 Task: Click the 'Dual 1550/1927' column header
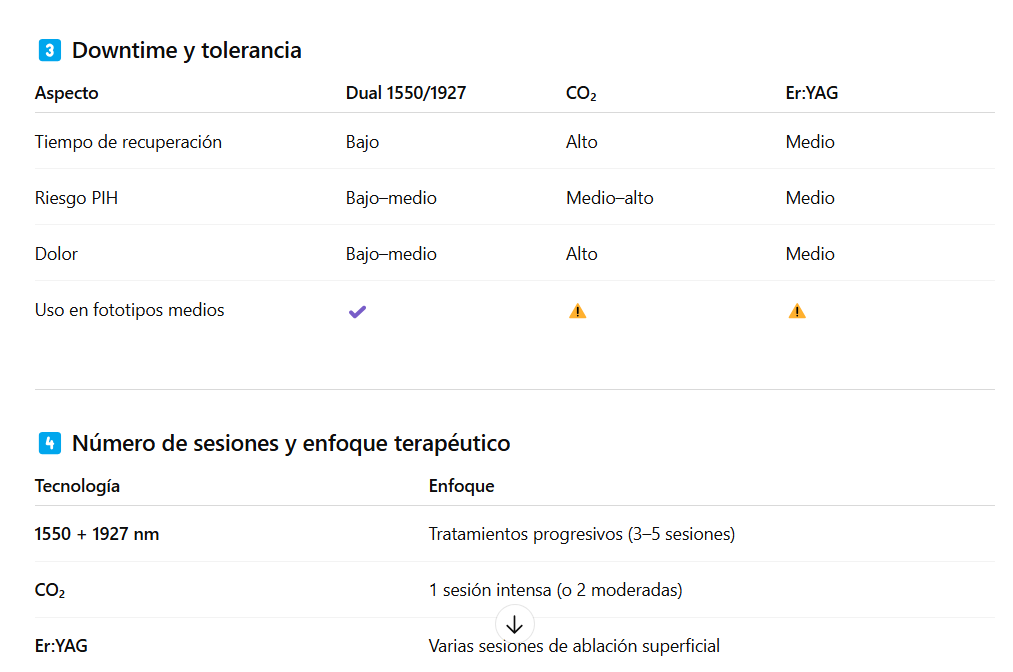click(406, 93)
